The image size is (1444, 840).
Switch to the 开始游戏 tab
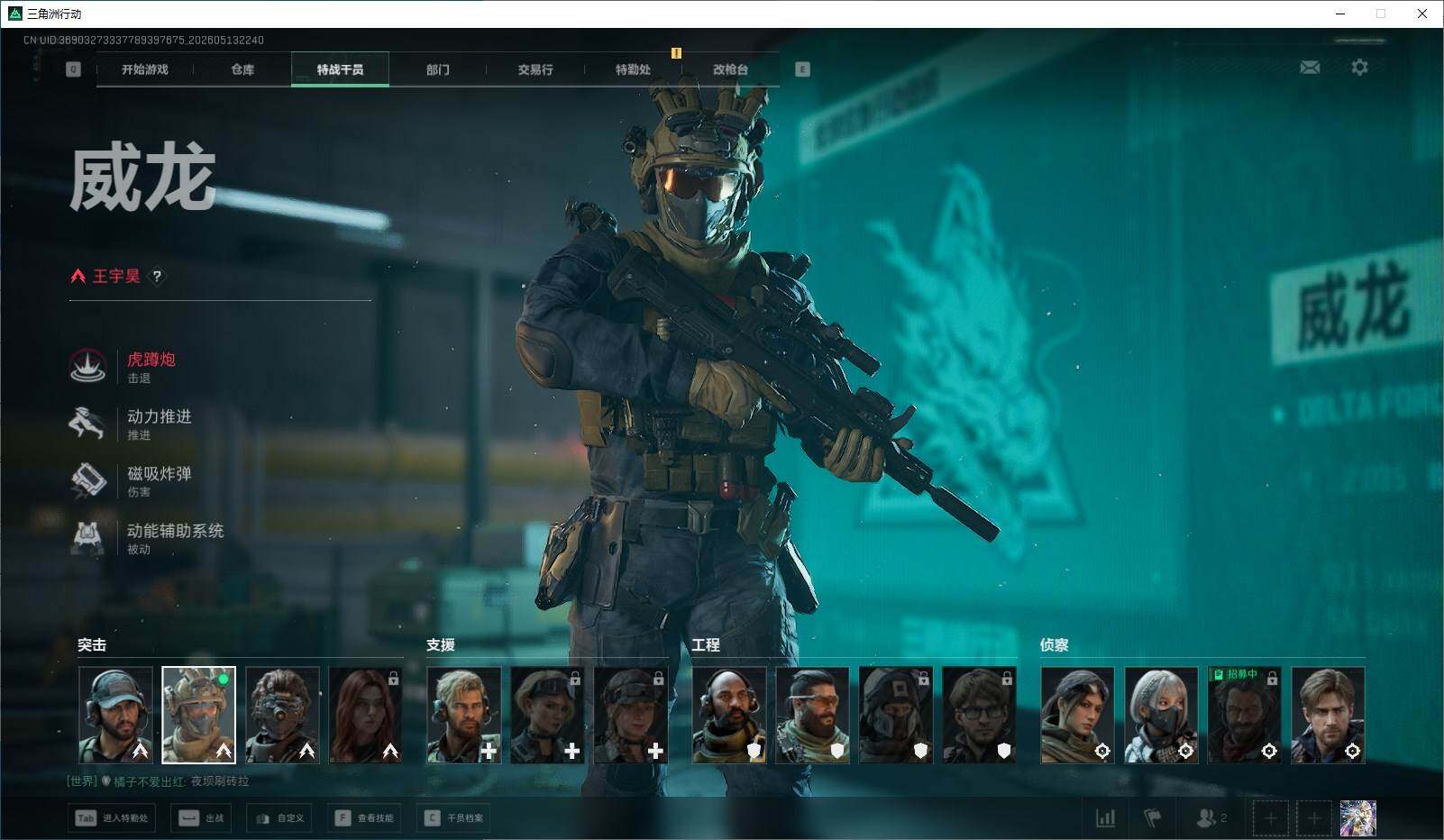pyautogui.click(x=145, y=69)
